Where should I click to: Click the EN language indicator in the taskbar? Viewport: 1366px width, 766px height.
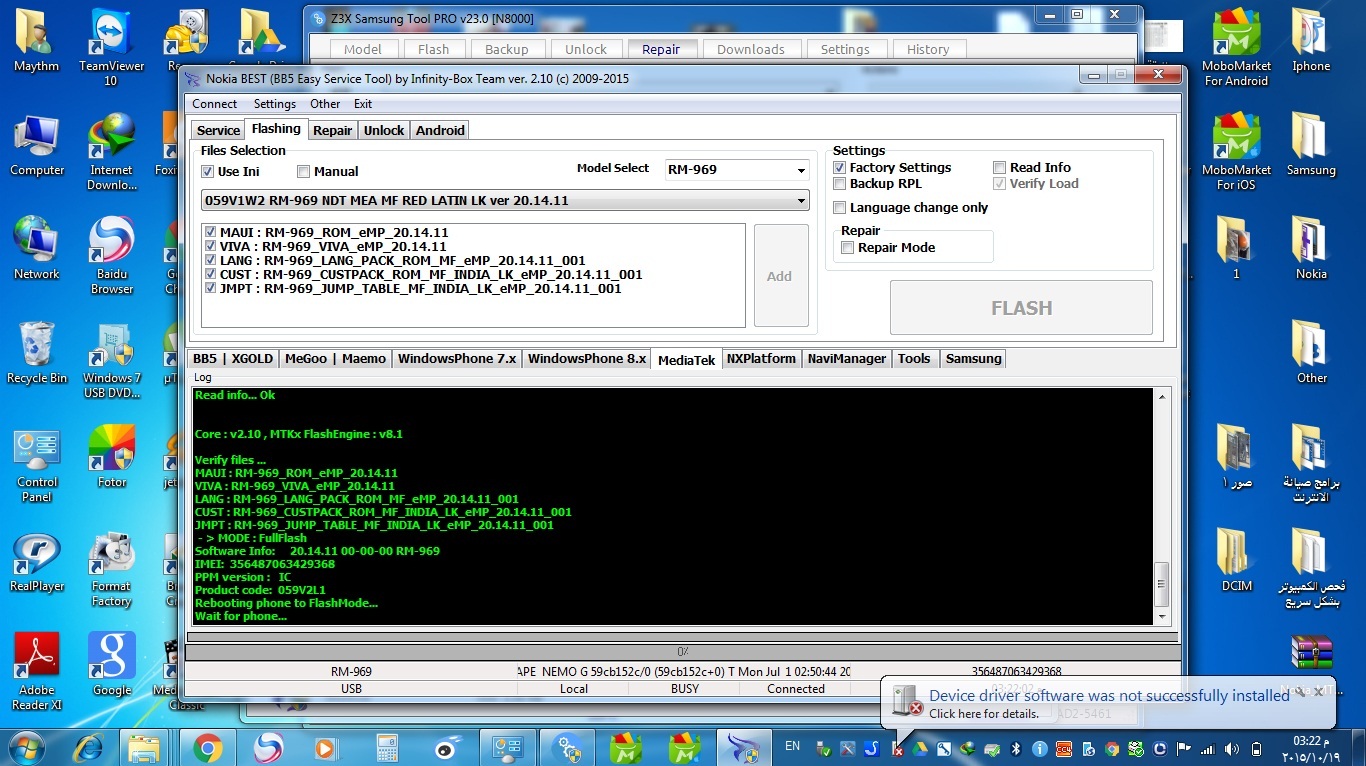click(x=792, y=746)
